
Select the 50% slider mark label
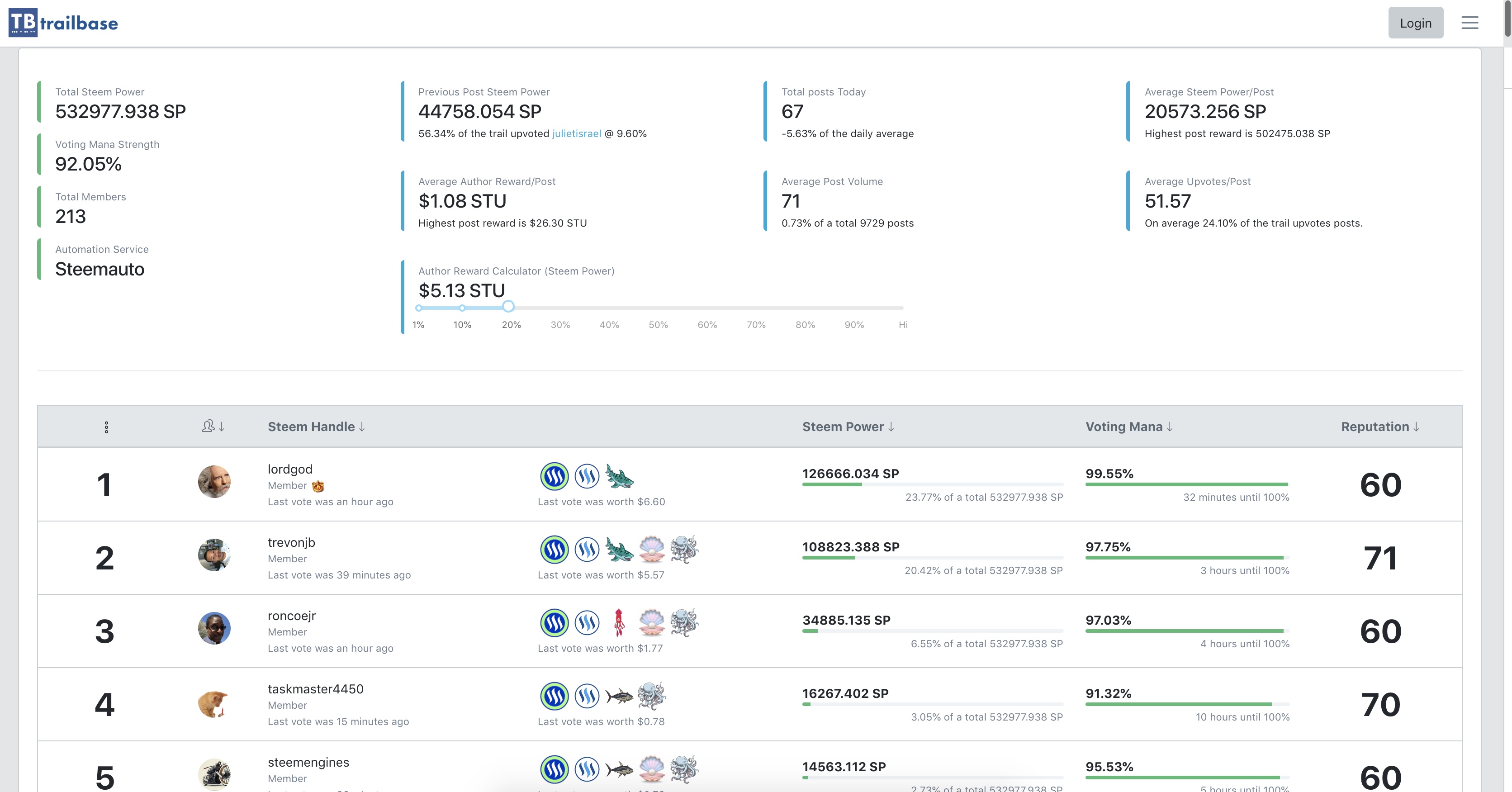click(x=658, y=325)
